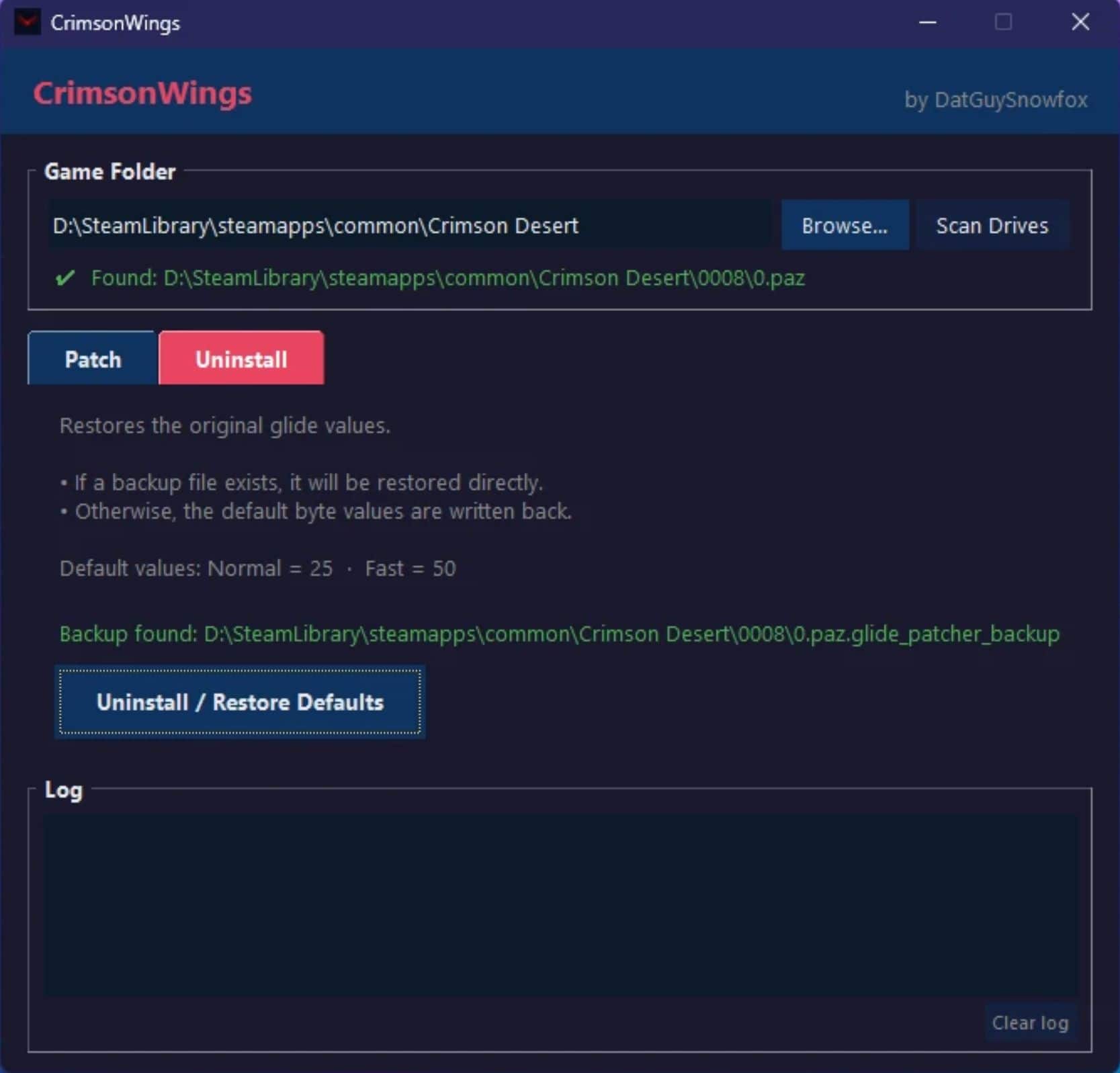Click the Default values Normal and Fast line

tap(257, 568)
